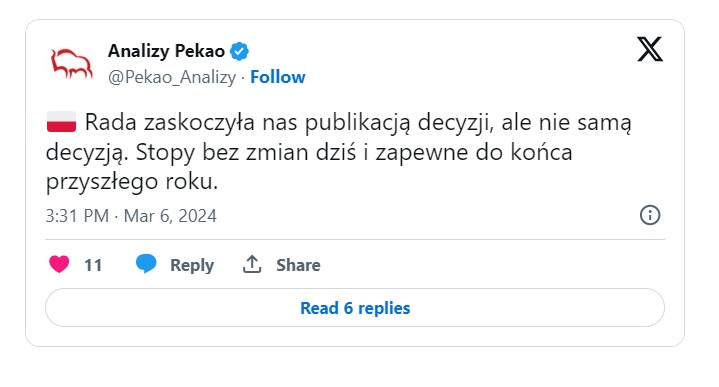Click the tweet line starting with Rada zaskoczyła
Screen dimensions: 719x387
(358, 122)
